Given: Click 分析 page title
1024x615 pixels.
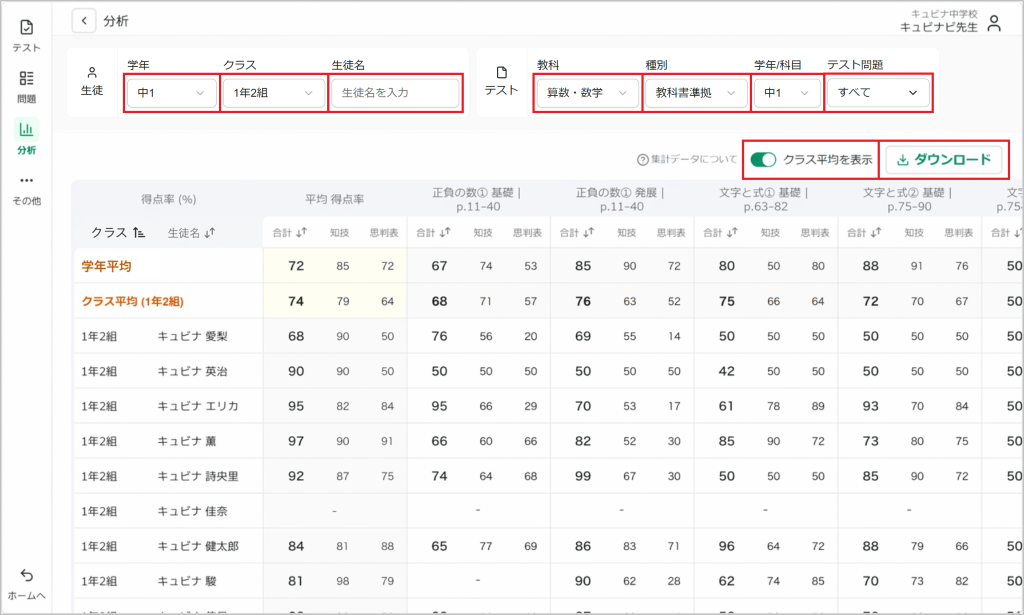Looking at the screenshot, I should click(116, 21).
